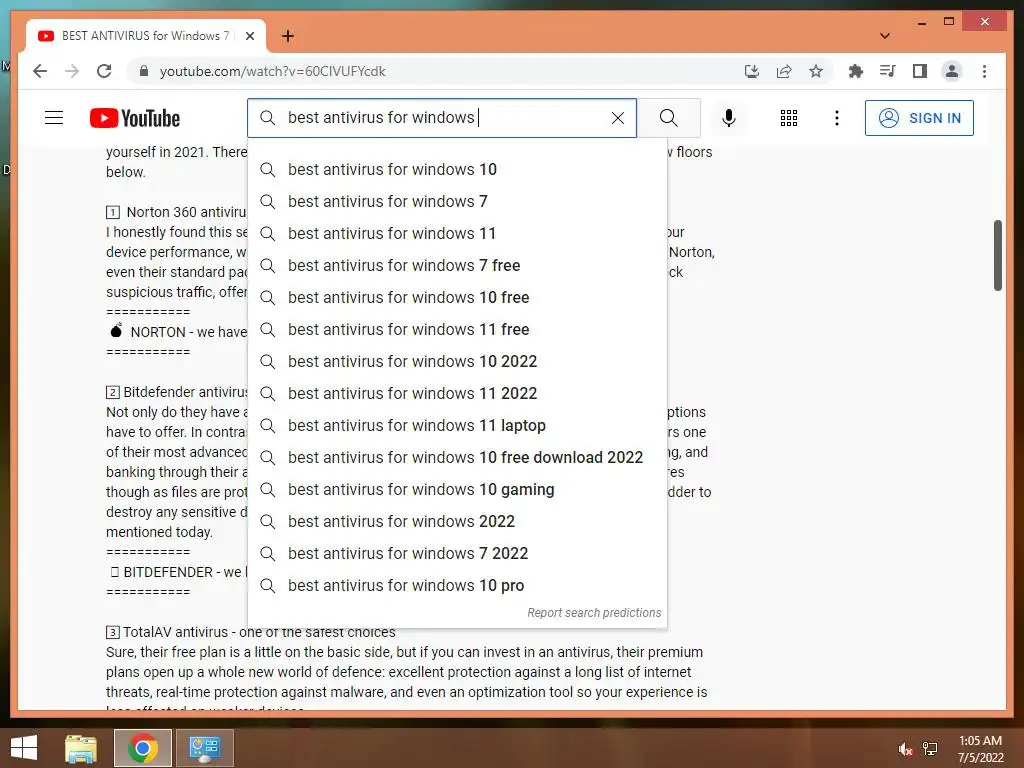This screenshot has height=768, width=1024.
Task: Choose suggestion "best antivirus for windows 10 free"
Action: click(x=457, y=298)
